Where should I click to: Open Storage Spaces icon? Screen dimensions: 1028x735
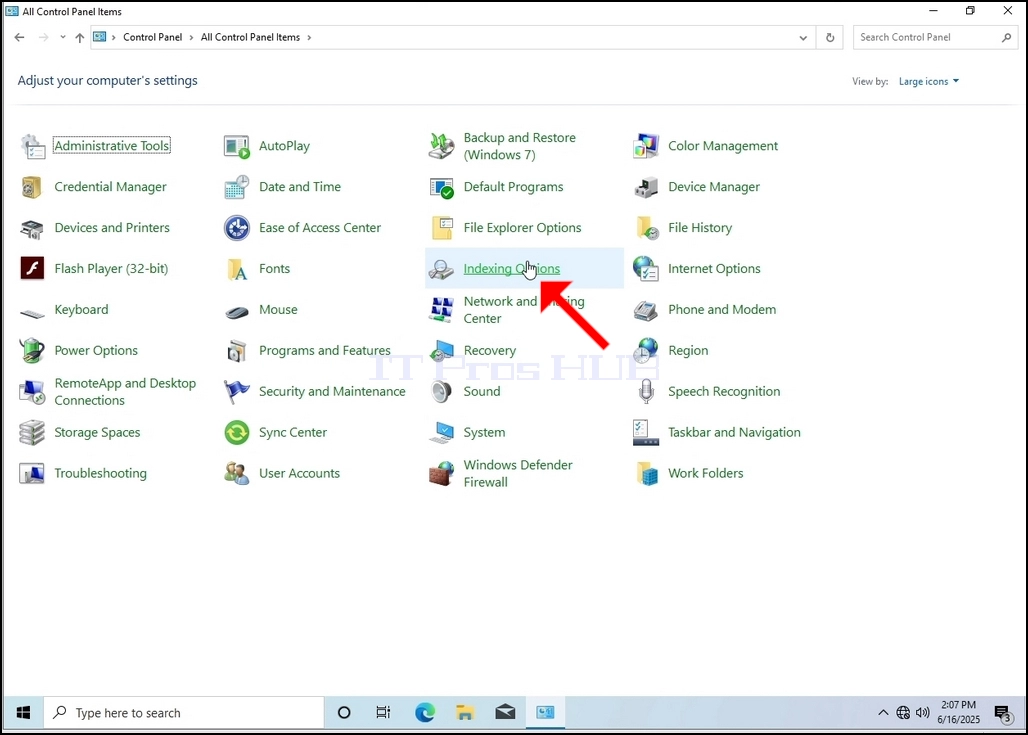pyautogui.click(x=32, y=433)
